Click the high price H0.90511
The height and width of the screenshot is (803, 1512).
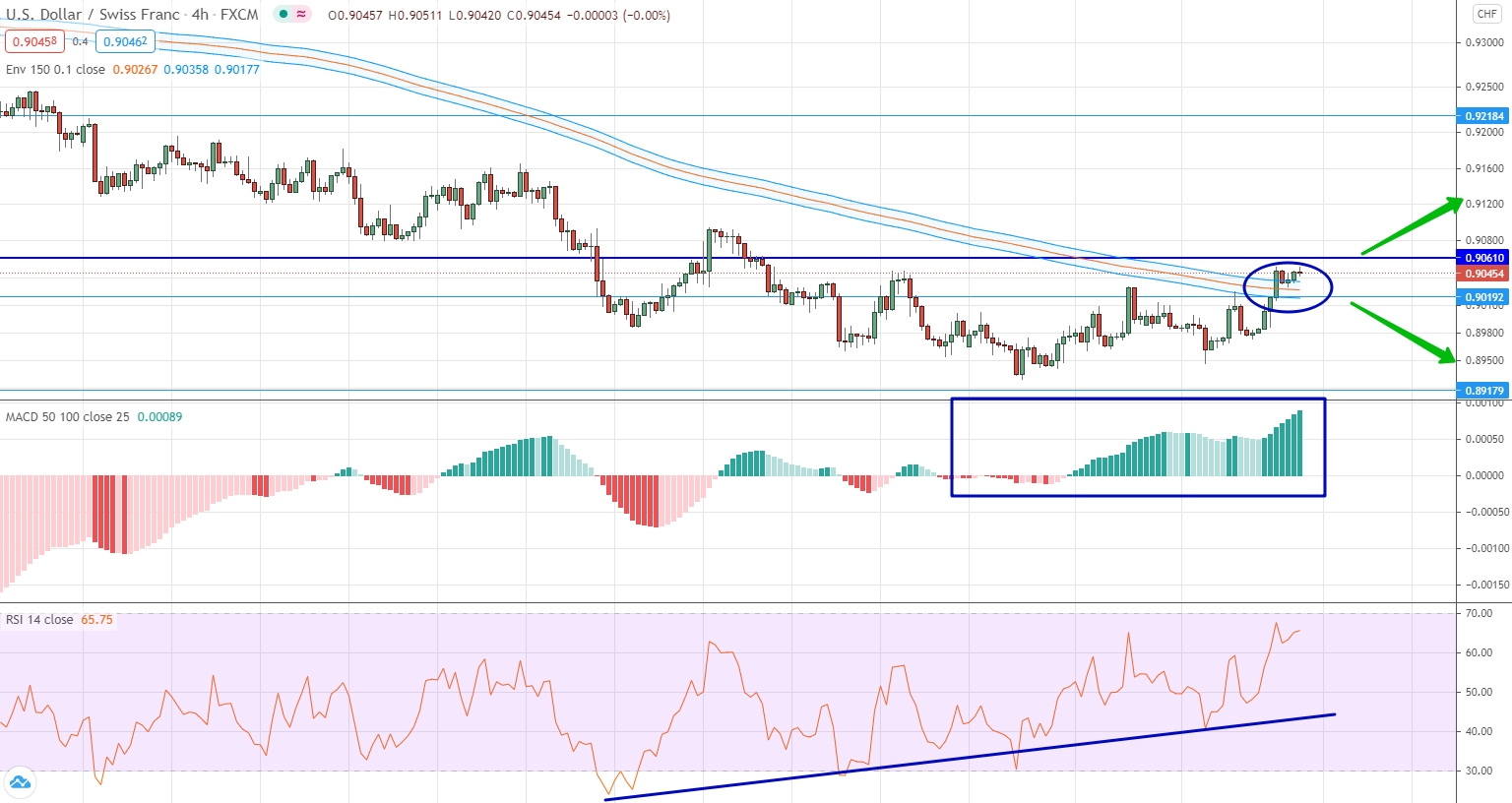click(415, 16)
